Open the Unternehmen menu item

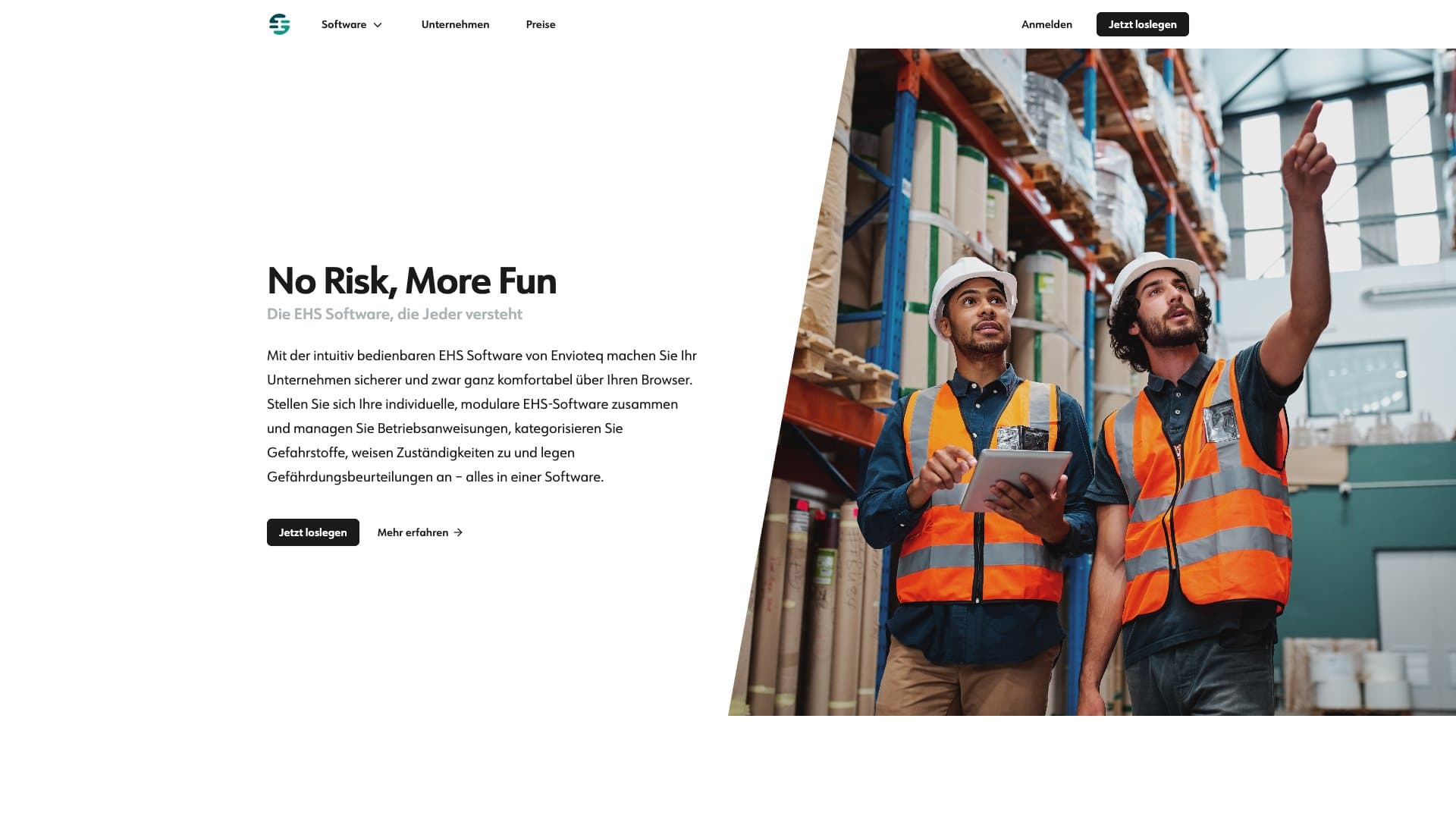tap(455, 24)
